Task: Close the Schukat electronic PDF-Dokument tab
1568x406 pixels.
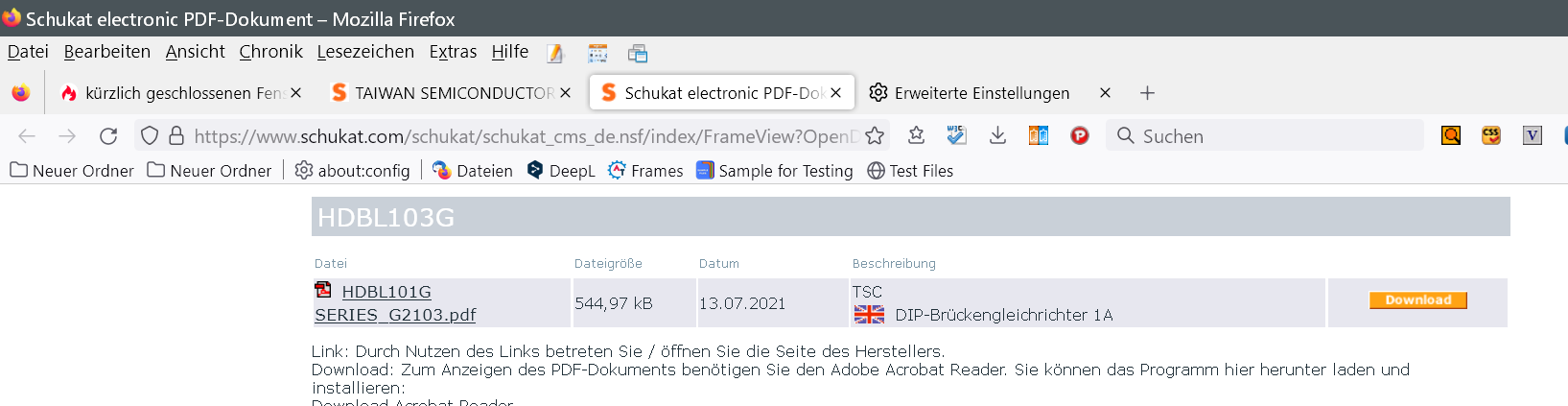Action: [836, 93]
